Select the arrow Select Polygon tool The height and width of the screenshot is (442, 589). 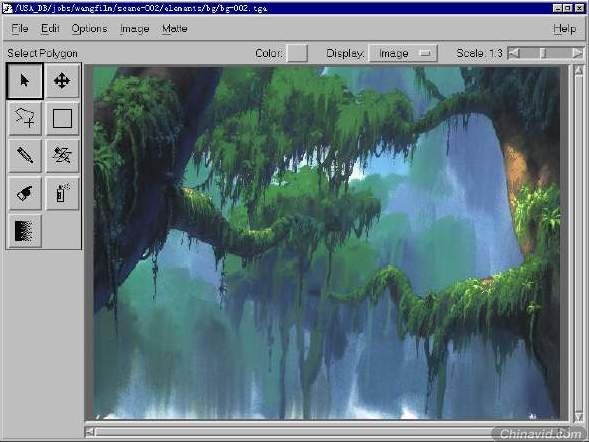25,81
